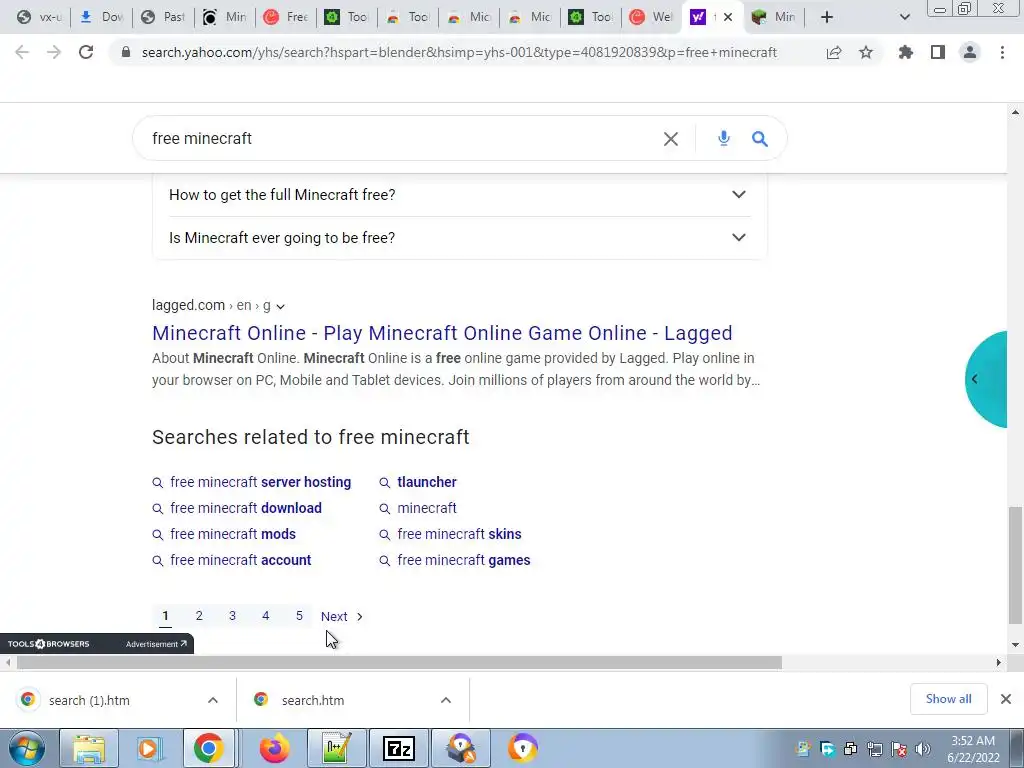This screenshot has height=768, width=1024.
Task: Reload the Yahoo search page
Action: click(x=86, y=52)
